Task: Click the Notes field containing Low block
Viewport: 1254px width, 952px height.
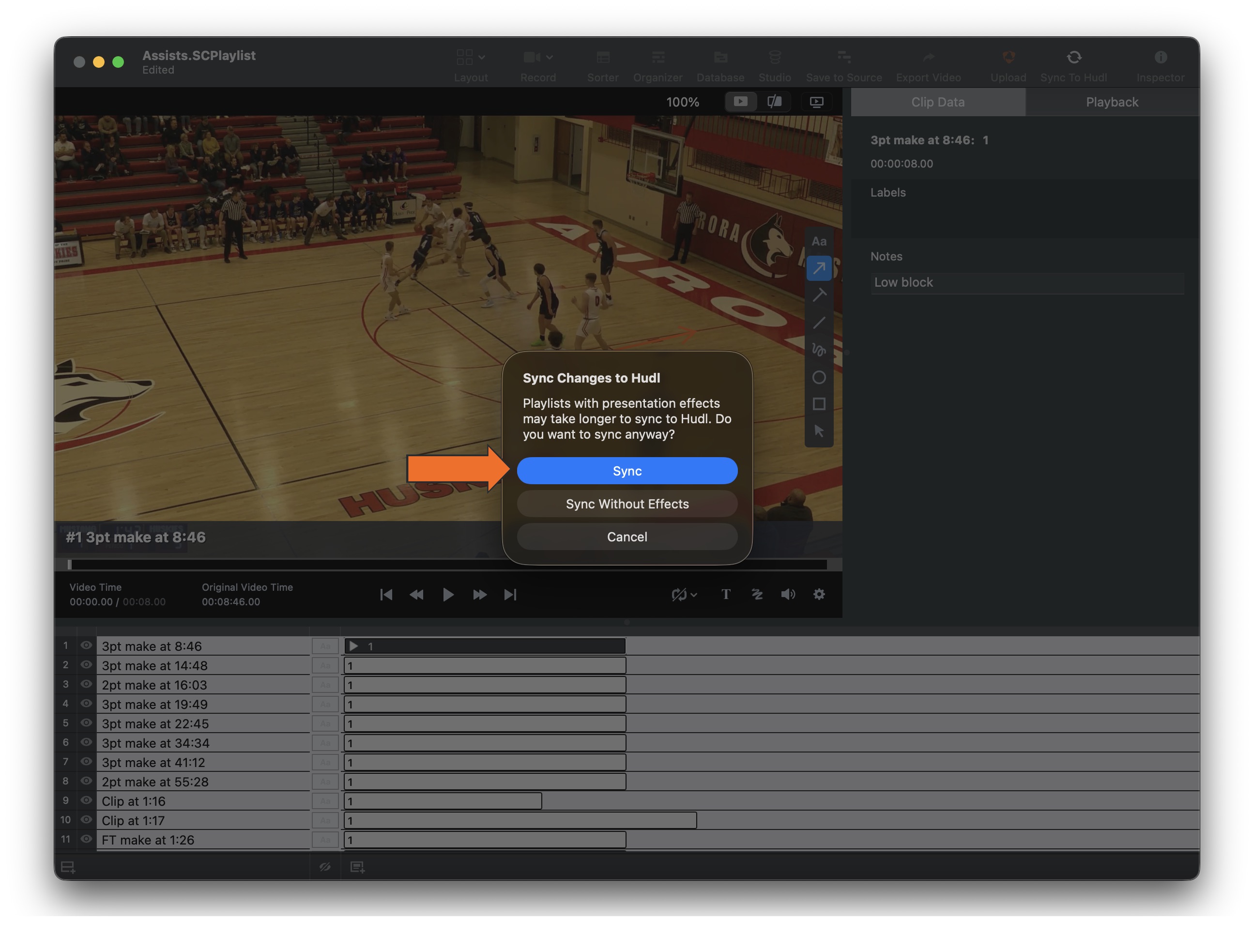Action: point(1027,282)
